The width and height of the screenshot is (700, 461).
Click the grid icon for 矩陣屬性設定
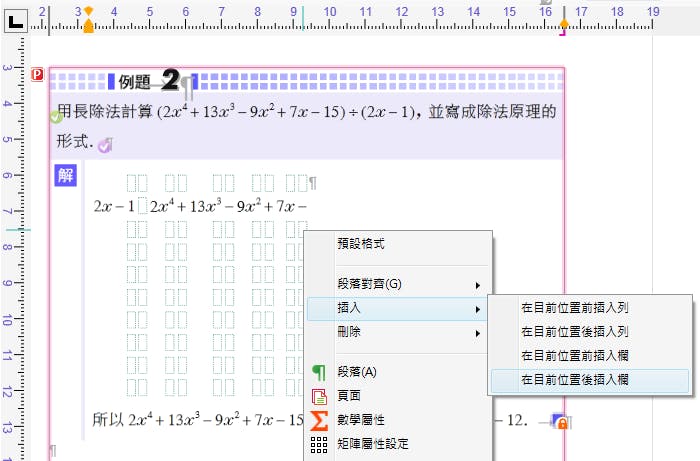pyautogui.click(x=319, y=444)
